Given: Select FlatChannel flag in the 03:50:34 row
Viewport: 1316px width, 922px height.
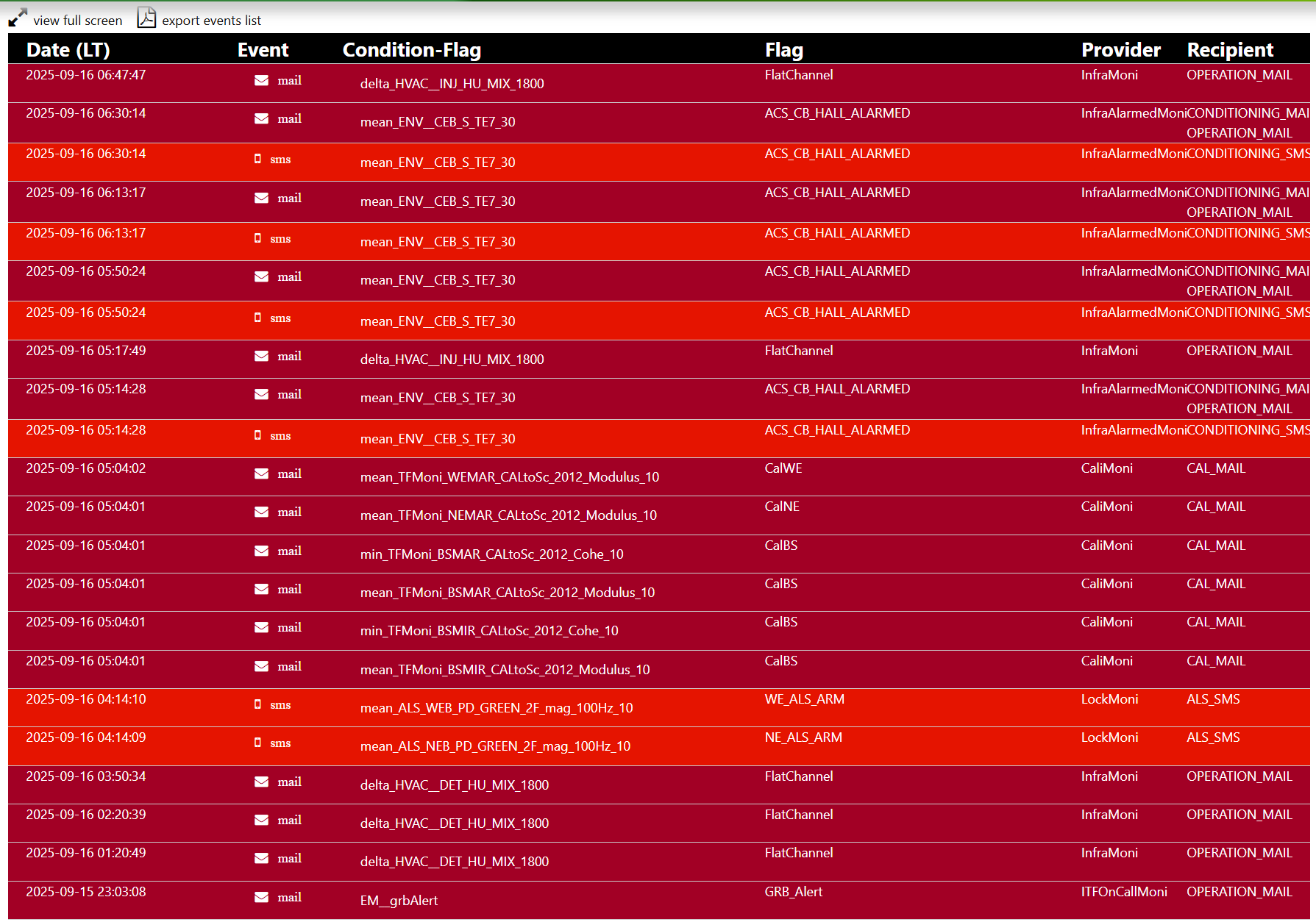Looking at the screenshot, I should (x=799, y=776).
